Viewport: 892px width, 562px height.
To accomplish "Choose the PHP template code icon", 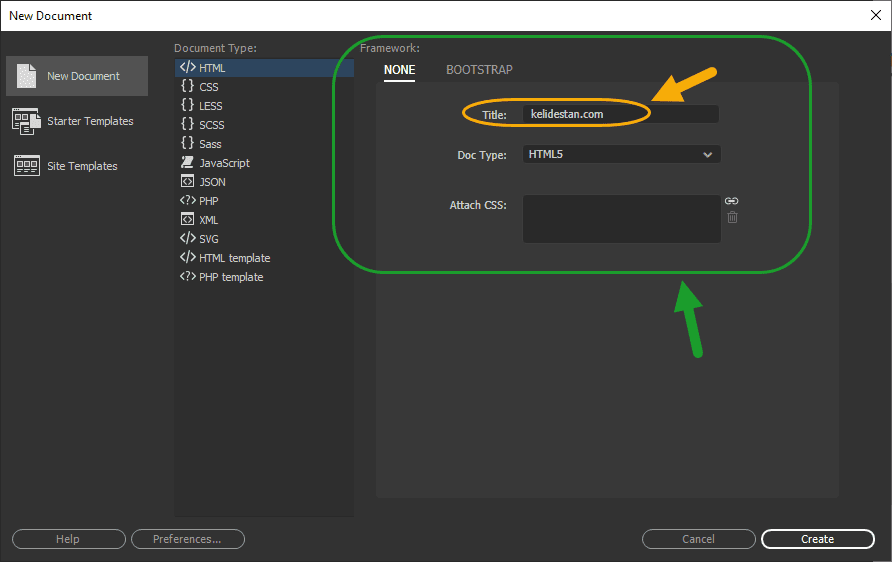I will pyautogui.click(x=187, y=276).
